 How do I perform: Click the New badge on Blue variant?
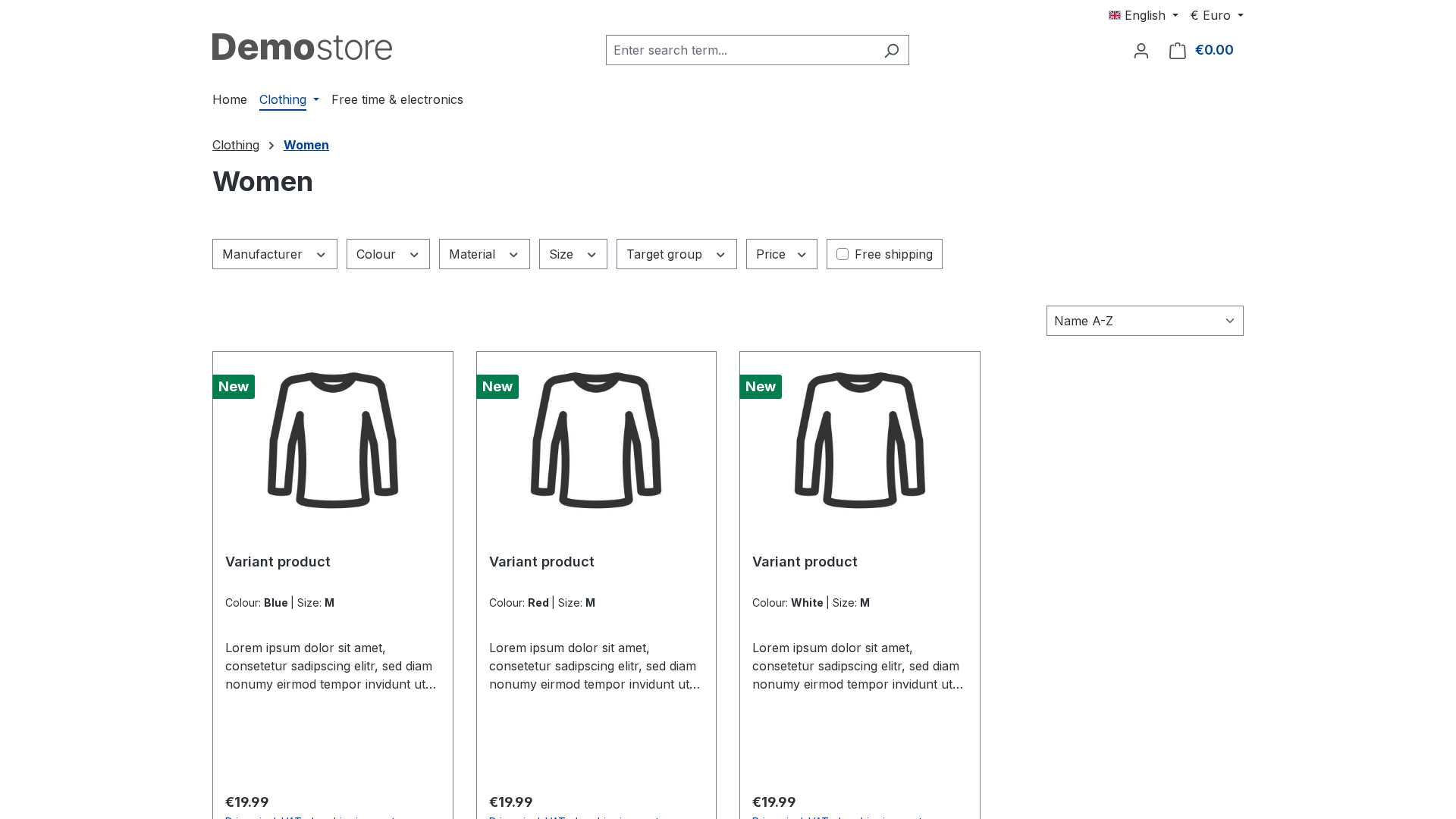click(x=234, y=387)
